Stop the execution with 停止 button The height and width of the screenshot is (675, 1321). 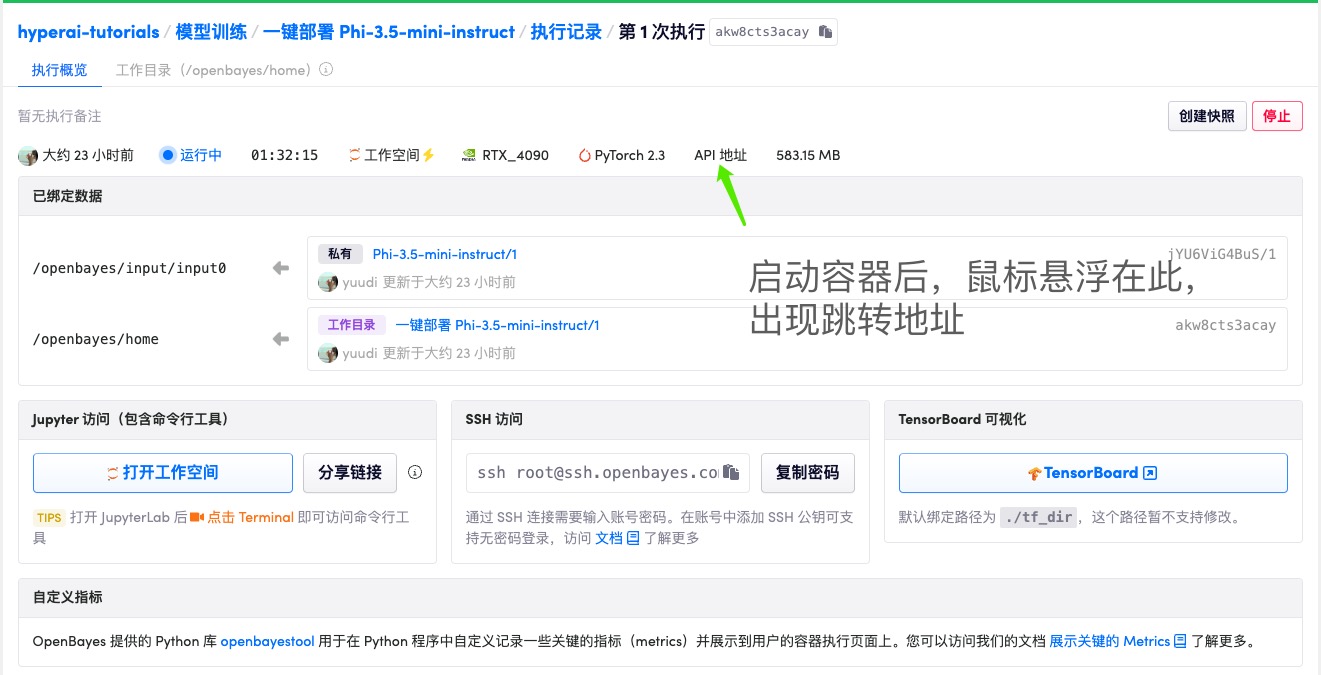pos(1277,116)
